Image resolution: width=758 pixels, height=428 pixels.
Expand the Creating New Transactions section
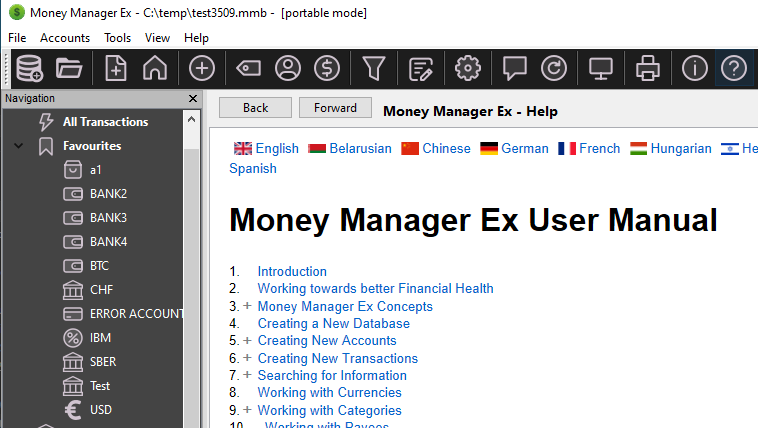pos(248,358)
